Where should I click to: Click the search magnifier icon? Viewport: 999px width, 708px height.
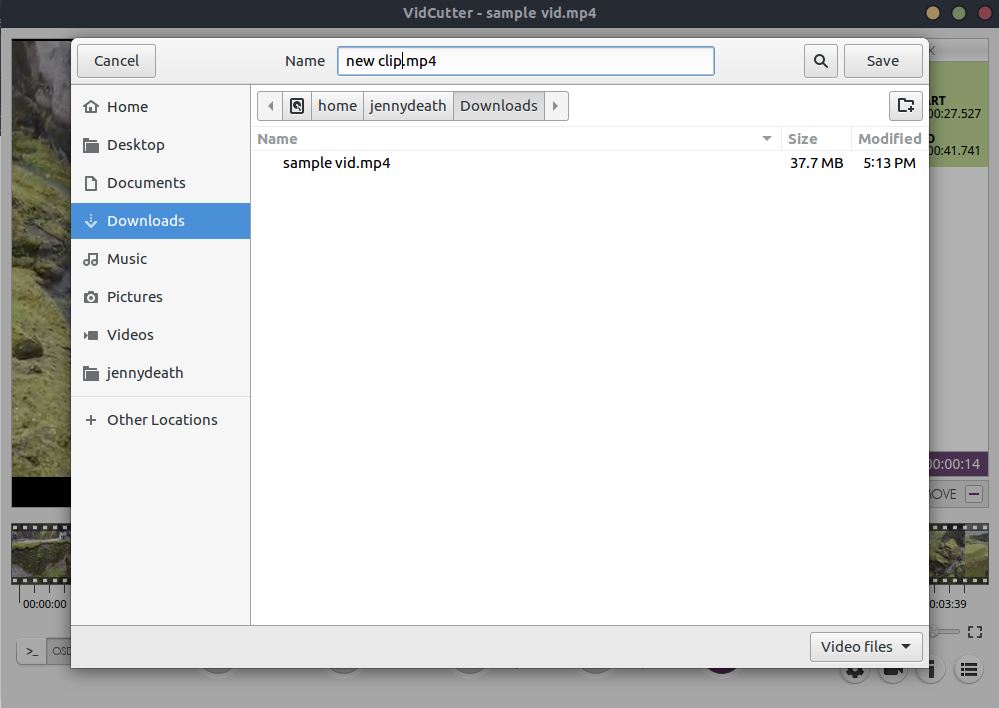tap(820, 61)
